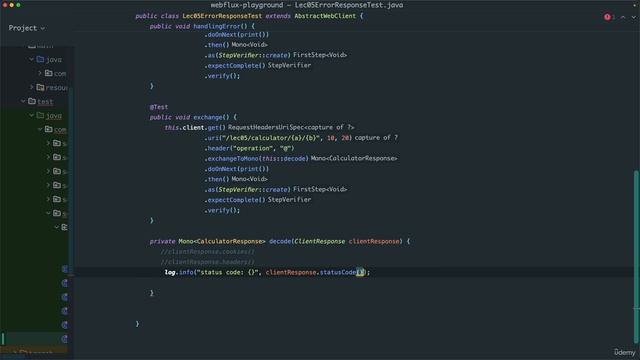This screenshot has height=360, width=640.
Task: Collapse the test folder chevron
Action: tap(23, 101)
